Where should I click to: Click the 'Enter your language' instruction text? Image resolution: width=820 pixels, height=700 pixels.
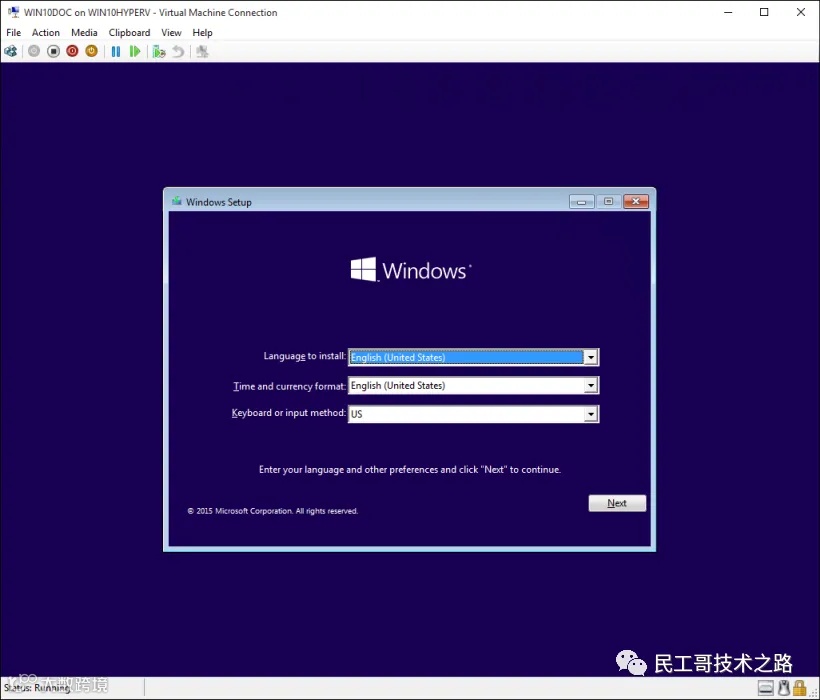pyautogui.click(x=410, y=469)
